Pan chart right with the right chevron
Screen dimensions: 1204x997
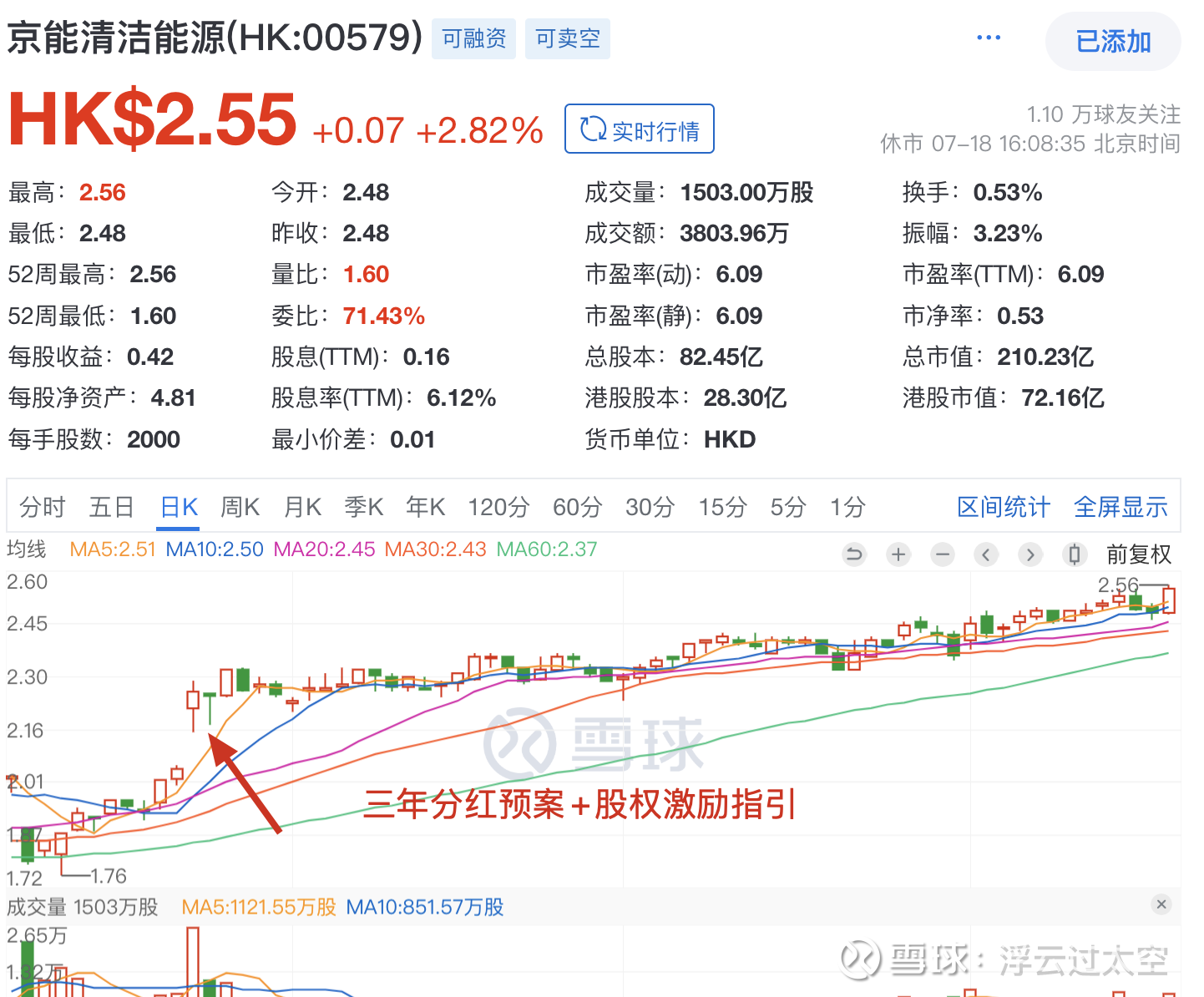pos(1030,554)
